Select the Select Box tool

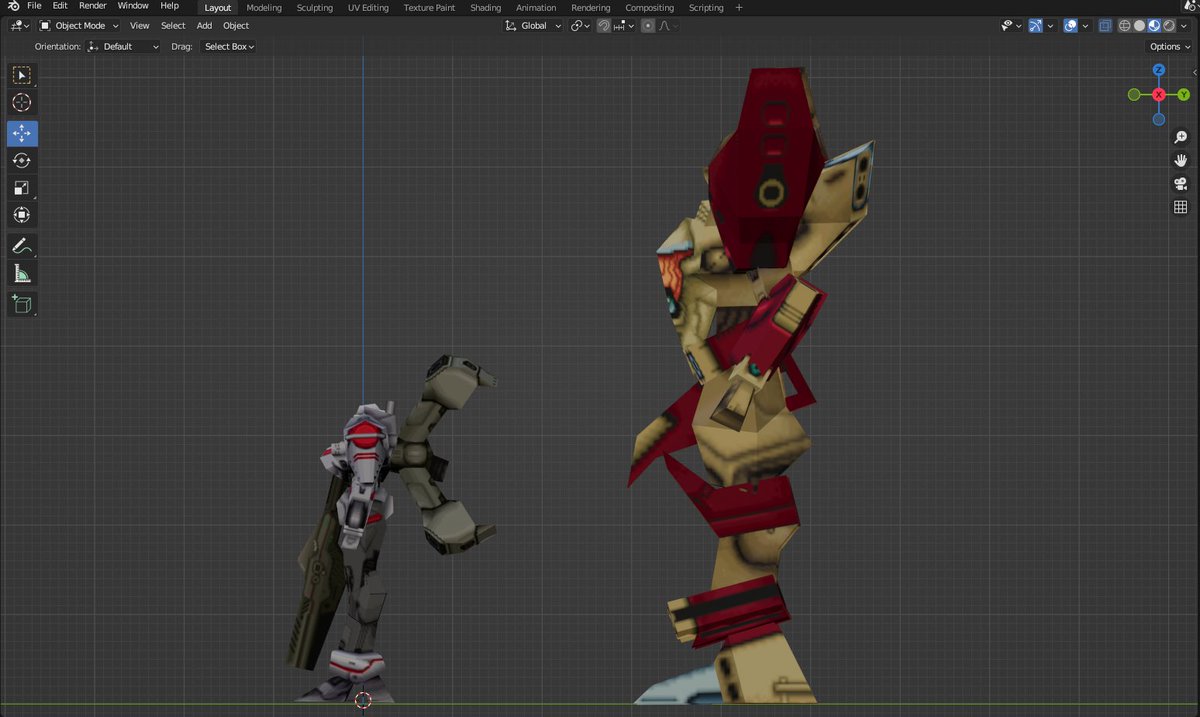[x=22, y=75]
